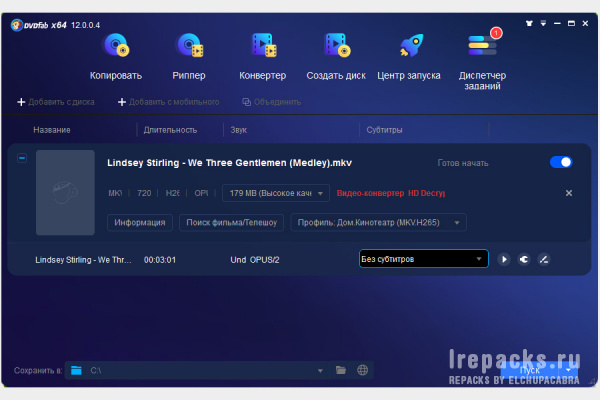Play the preview of the title
The image size is (600, 400).
504,260
